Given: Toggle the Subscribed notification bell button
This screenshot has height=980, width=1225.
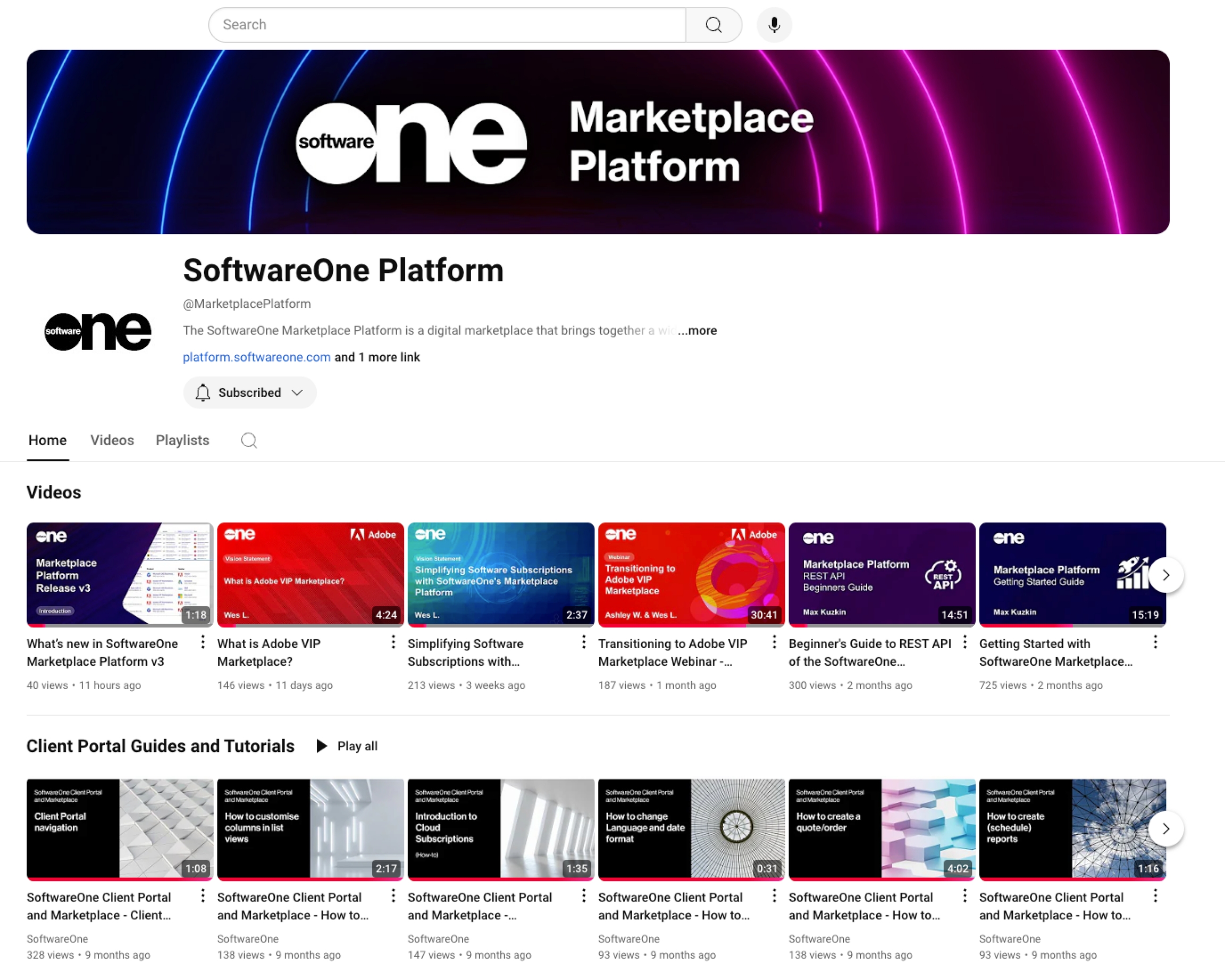Looking at the screenshot, I should [203, 392].
